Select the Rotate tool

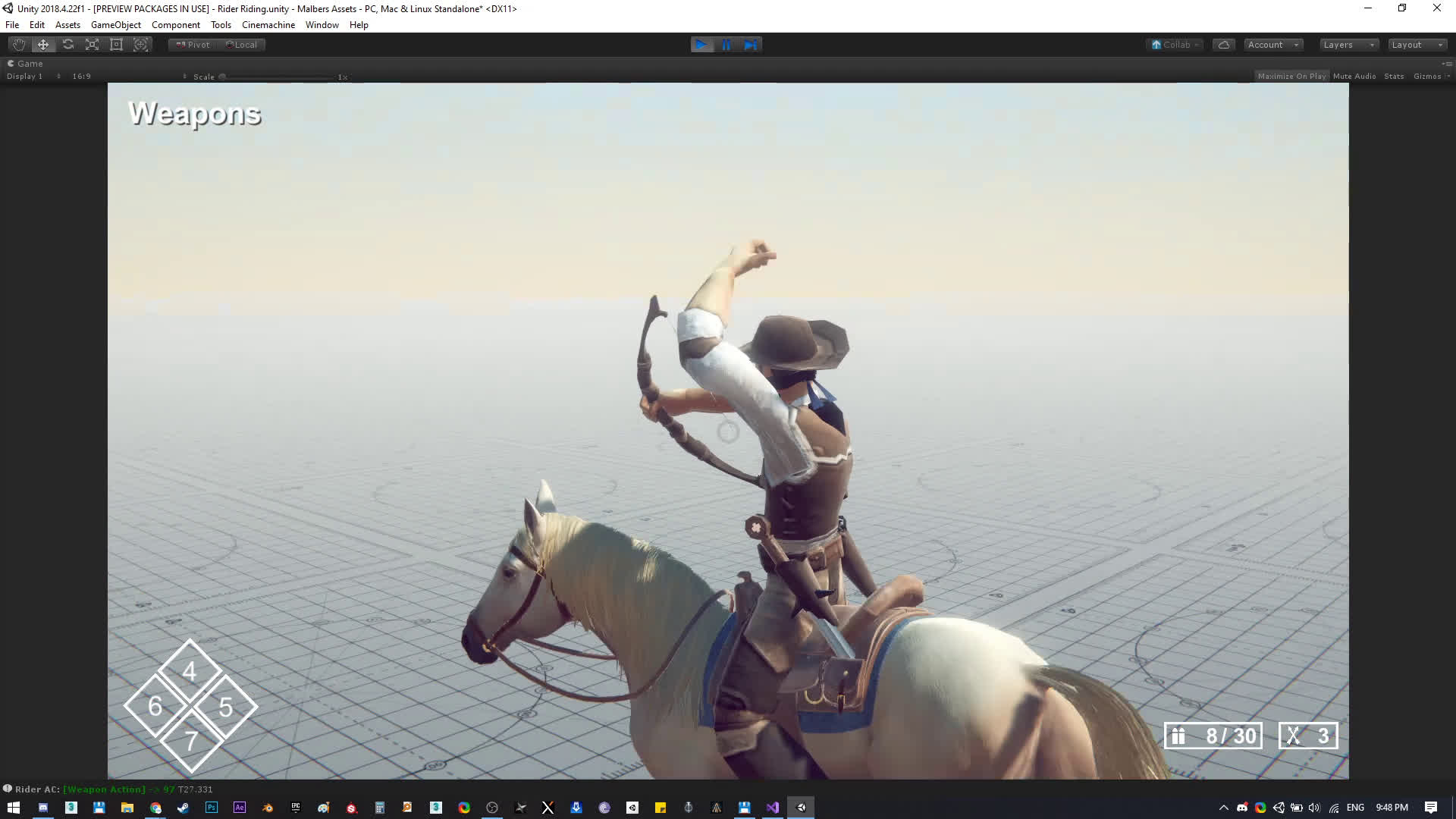(x=68, y=45)
